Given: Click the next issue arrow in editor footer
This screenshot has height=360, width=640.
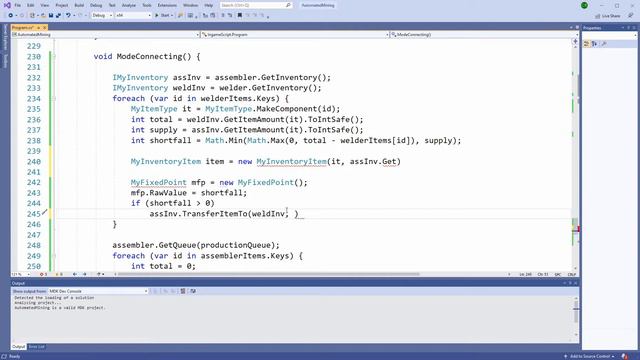Looking at the screenshot, I should tap(84, 274).
